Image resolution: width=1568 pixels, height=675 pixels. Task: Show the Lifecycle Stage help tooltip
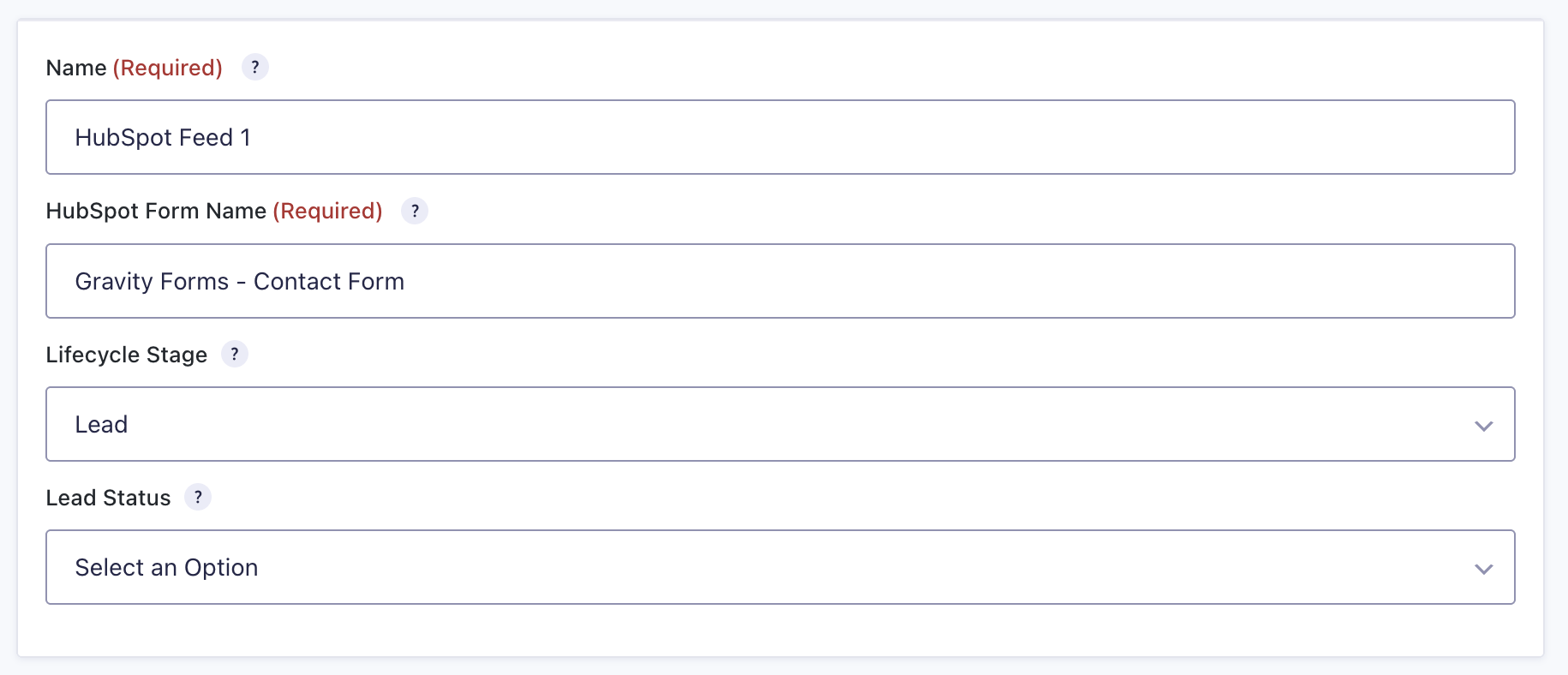pos(235,354)
